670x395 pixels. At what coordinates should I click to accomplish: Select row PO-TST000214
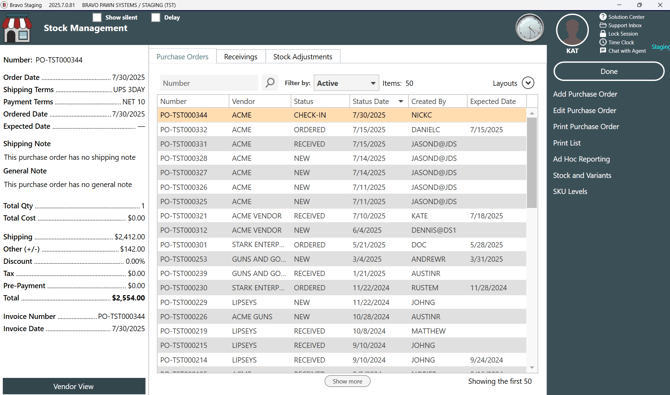[342, 360]
